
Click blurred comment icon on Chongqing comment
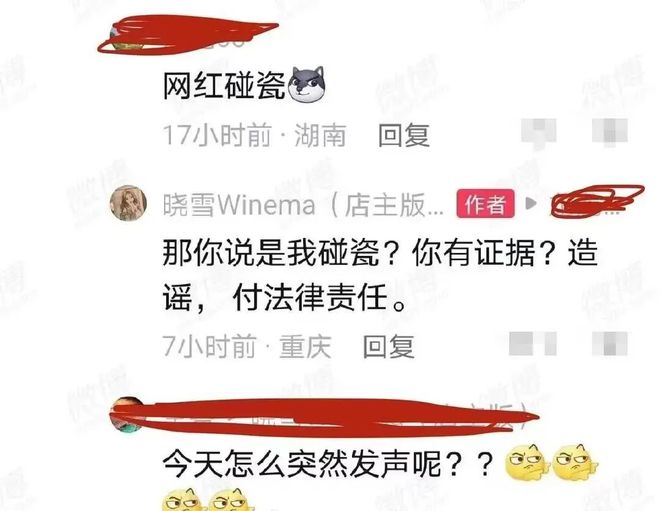click(x=610, y=343)
